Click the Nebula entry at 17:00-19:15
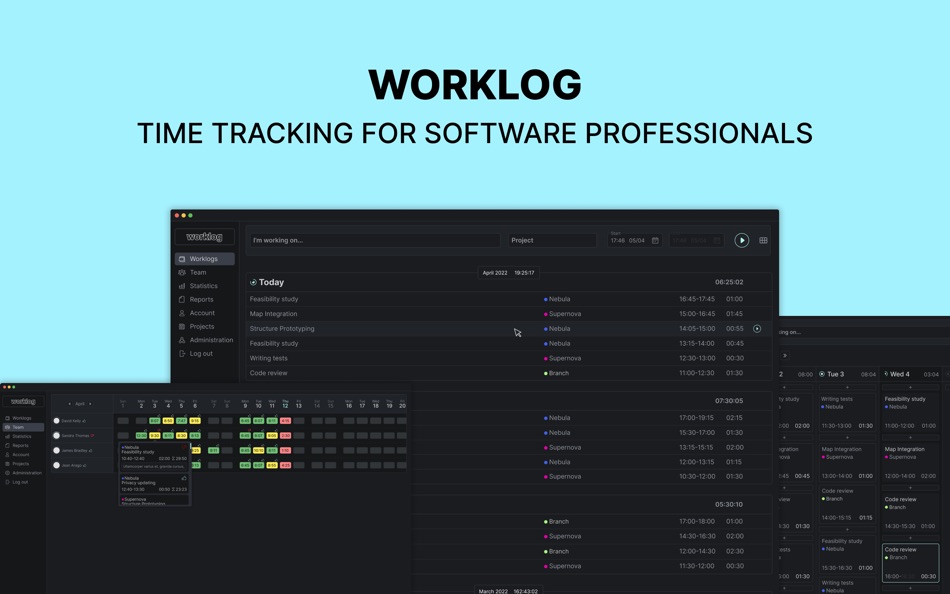Image resolution: width=950 pixels, height=594 pixels. pos(592,418)
